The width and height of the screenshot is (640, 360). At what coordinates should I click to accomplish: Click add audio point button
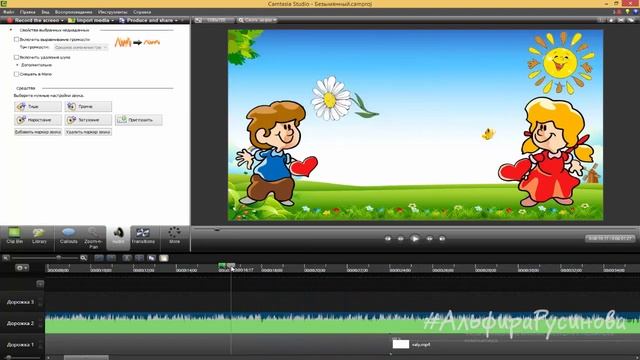pos(38,132)
